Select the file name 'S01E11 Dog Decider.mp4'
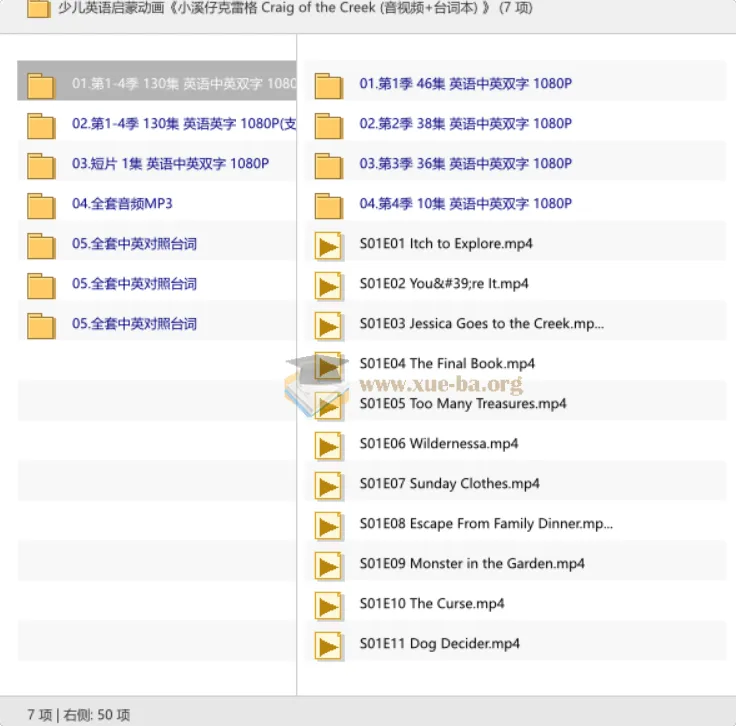 pos(439,643)
